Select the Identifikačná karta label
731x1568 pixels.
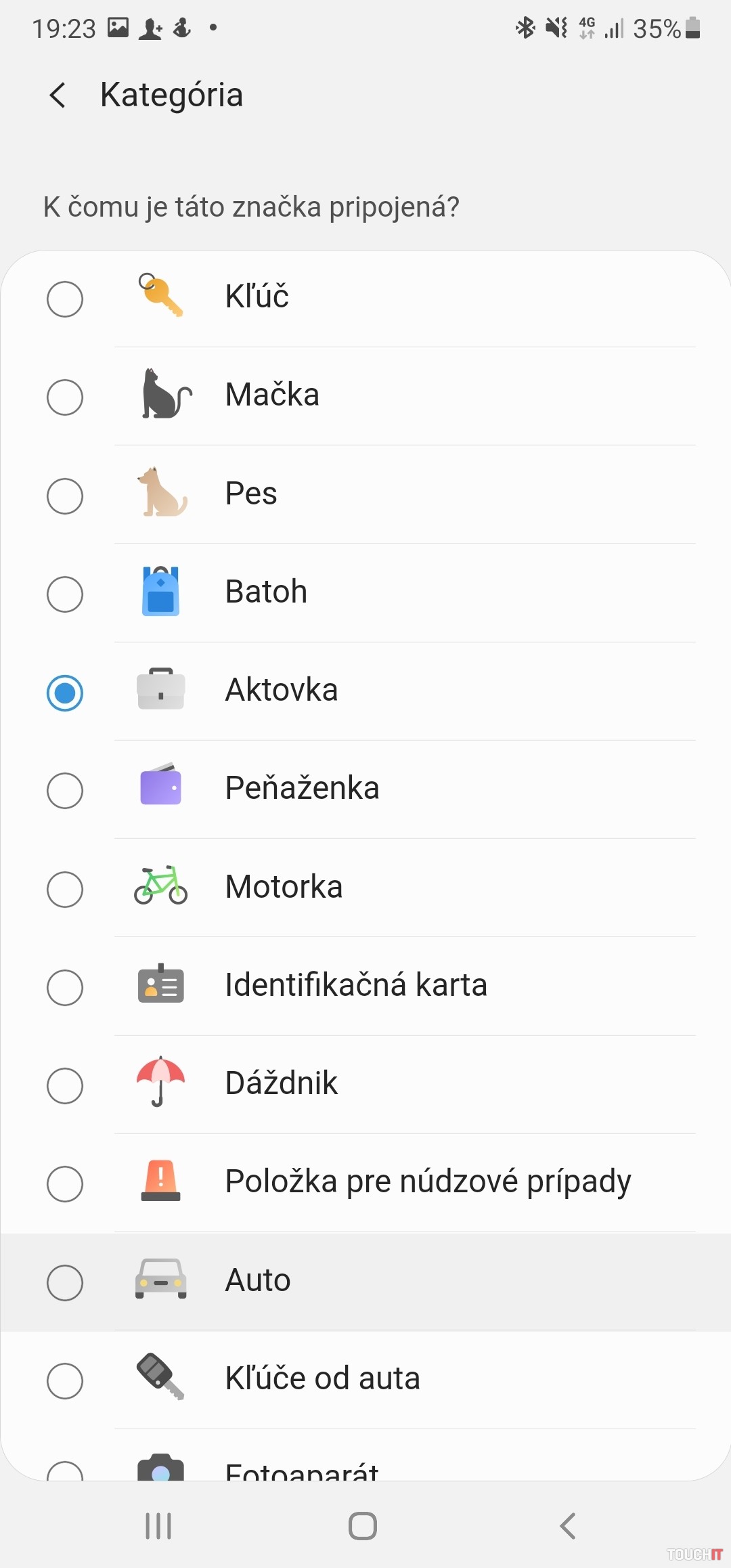(x=356, y=985)
